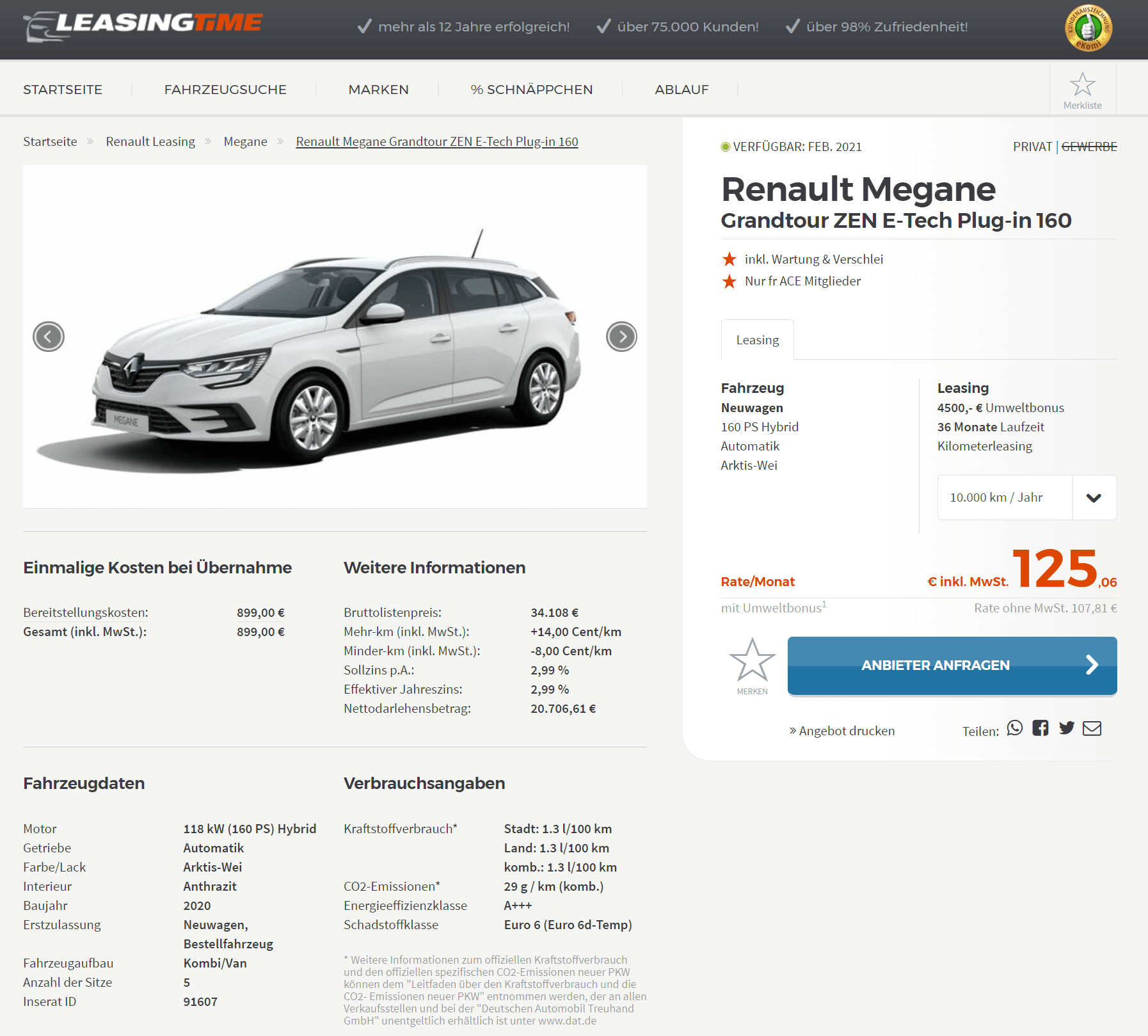Click Energieeffizienzklasse value A+++

pyautogui.click(x=518, y=905)
